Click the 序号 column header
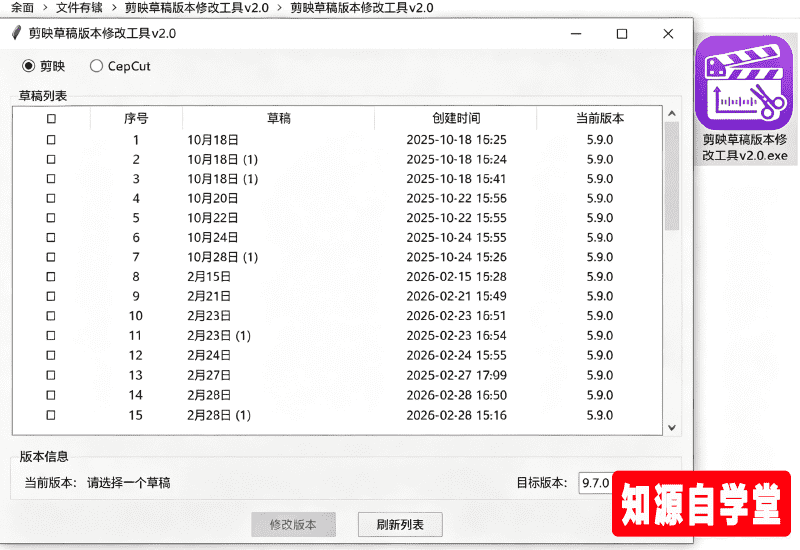The image size is (800, 550). (x=136, y=118)
